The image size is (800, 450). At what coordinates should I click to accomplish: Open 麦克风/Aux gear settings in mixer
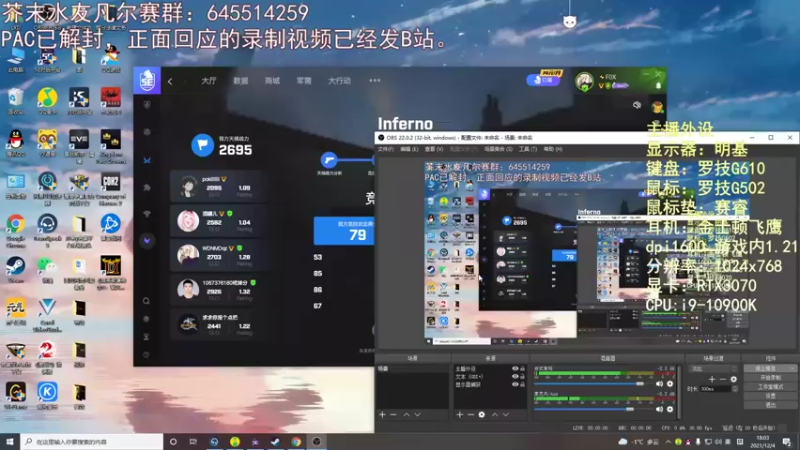(x=670, y=409)
